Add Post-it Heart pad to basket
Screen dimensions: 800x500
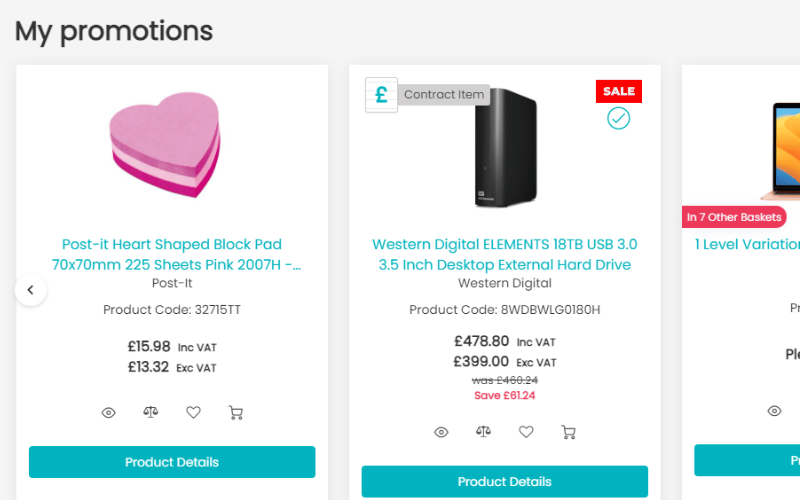coord(236,412)
